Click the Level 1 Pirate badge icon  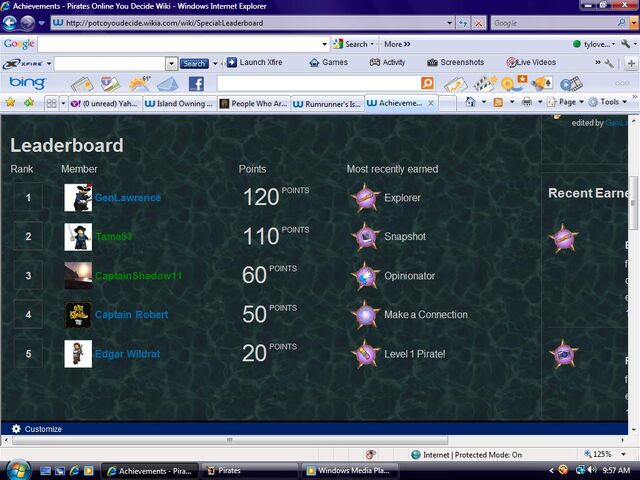pos(365,354)
